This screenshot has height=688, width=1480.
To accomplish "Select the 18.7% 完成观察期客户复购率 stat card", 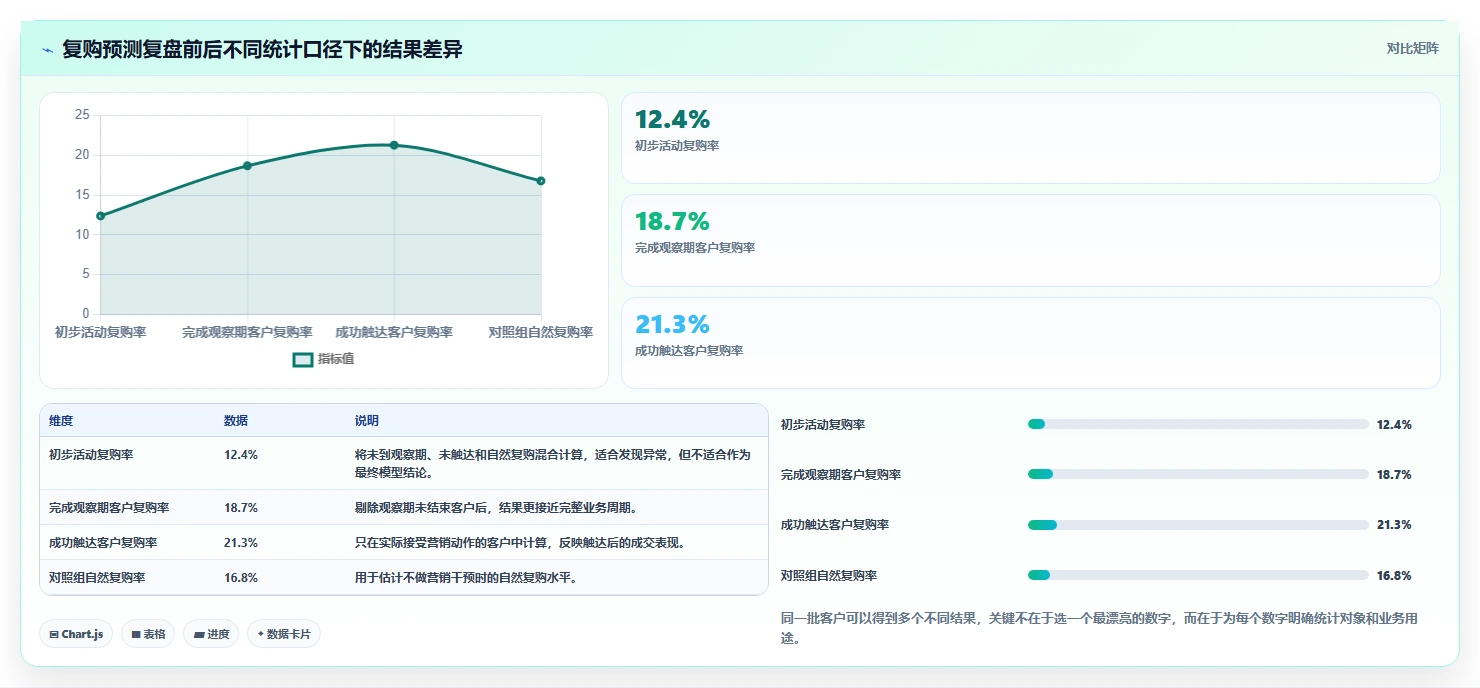I will (x=1030, y=240).
